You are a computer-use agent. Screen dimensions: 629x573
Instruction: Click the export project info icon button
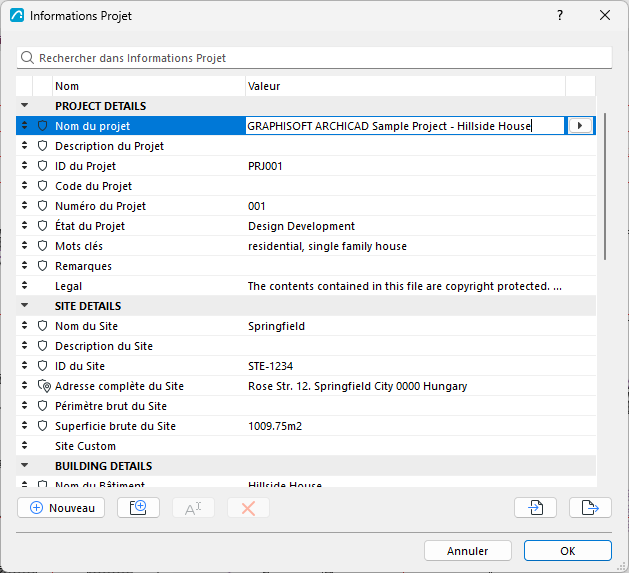pyautogui.click(x=590, y=508)
